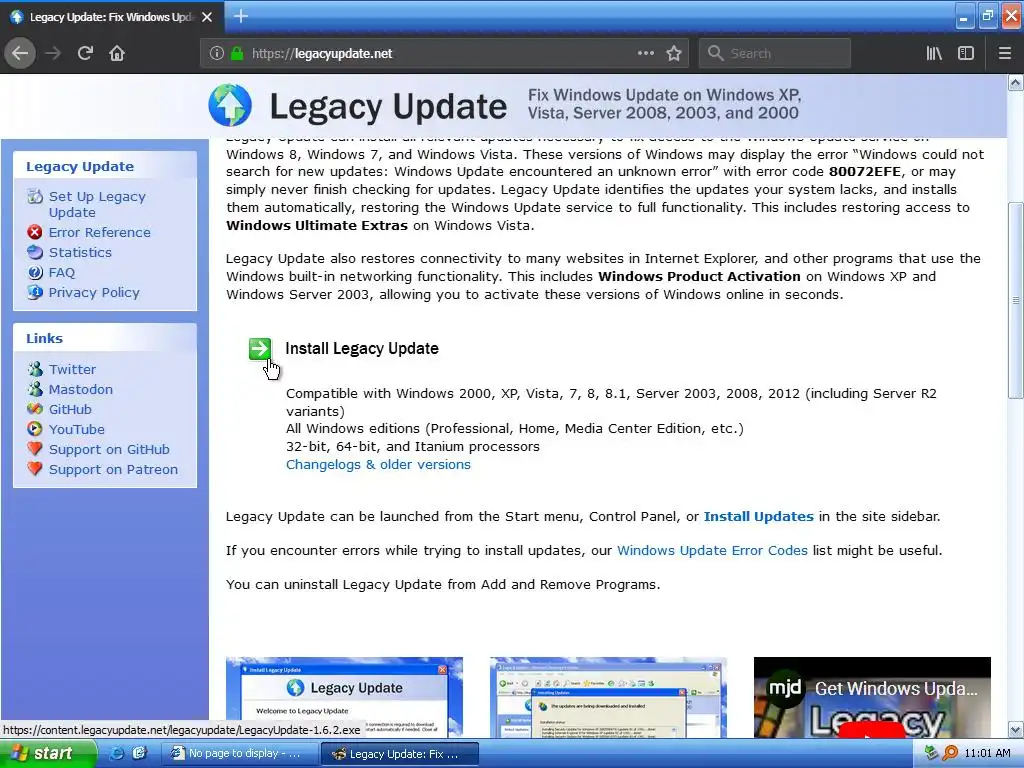Click the Install Legacy Update heading link
This screenshot has width=1024, height=768.
[x=362, y=349]
